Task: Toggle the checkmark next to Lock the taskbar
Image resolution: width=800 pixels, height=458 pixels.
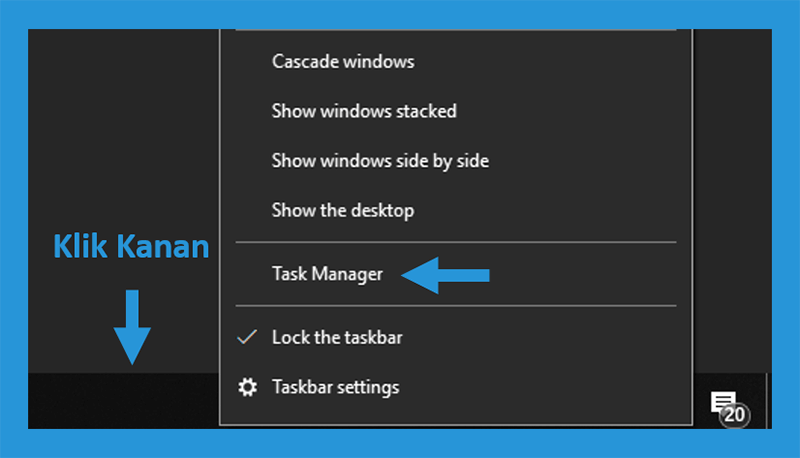Action: 247,337
